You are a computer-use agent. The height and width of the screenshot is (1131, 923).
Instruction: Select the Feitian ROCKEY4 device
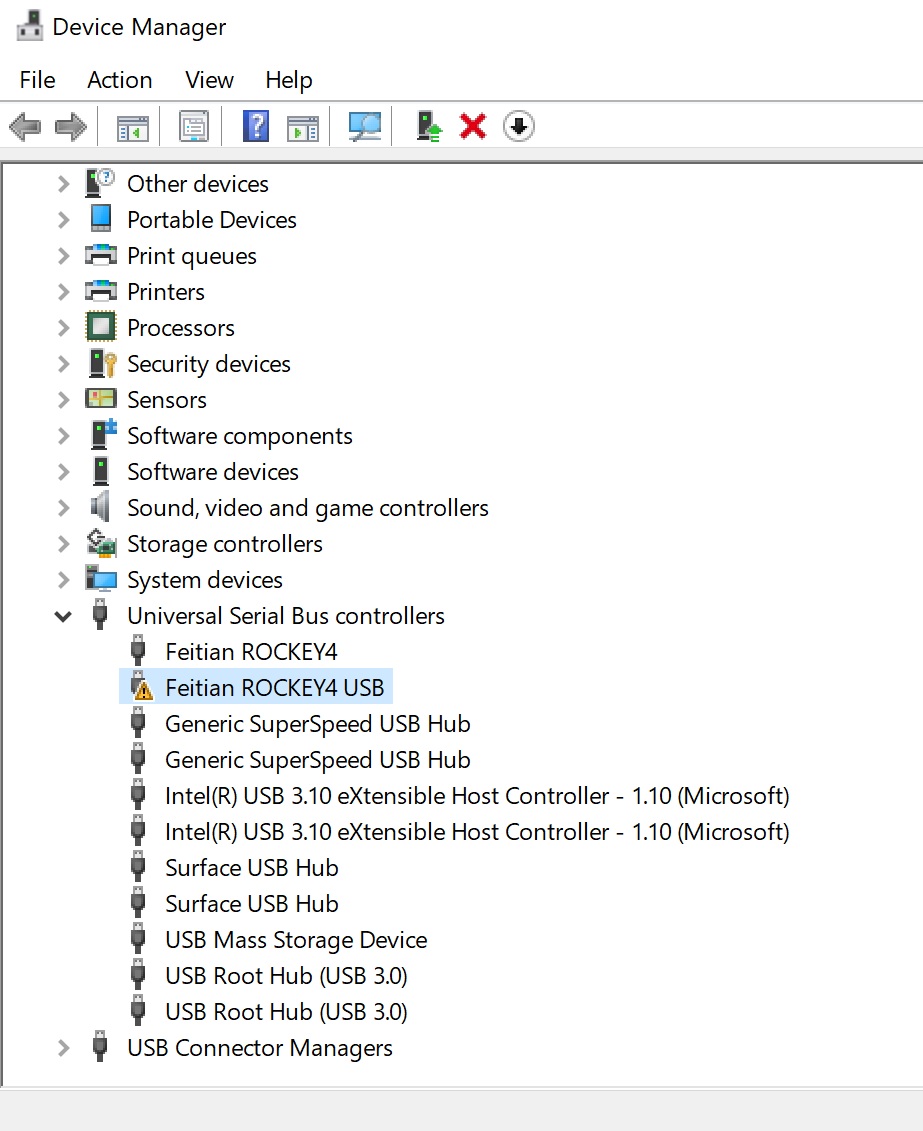(x=251, y=652)
